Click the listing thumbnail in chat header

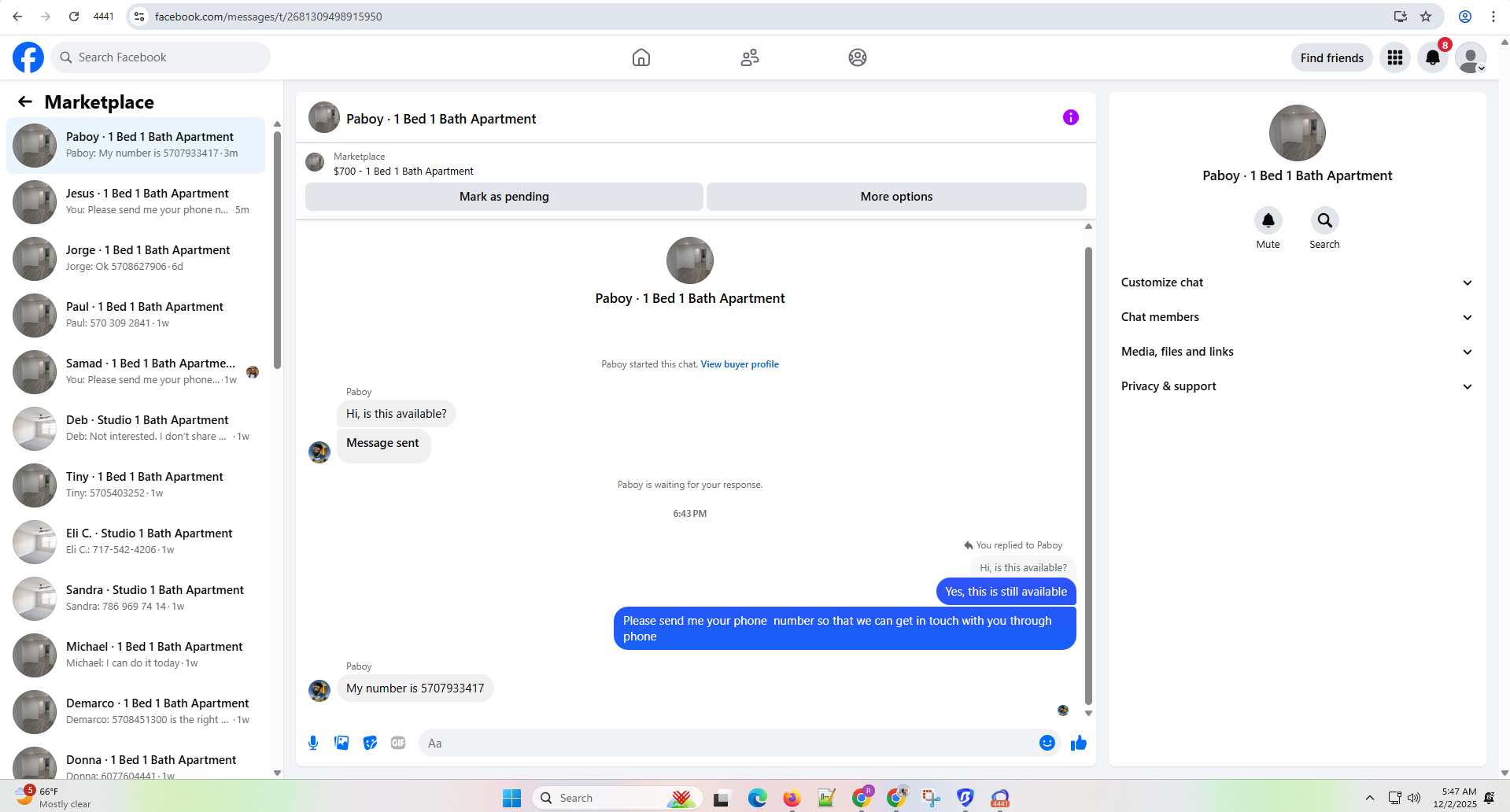click(x=324, y=117)
